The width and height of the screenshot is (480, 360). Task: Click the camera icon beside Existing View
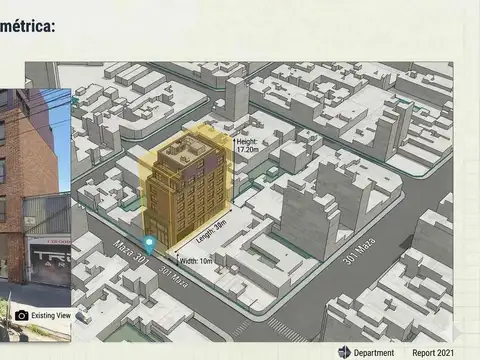coord(22,315)
